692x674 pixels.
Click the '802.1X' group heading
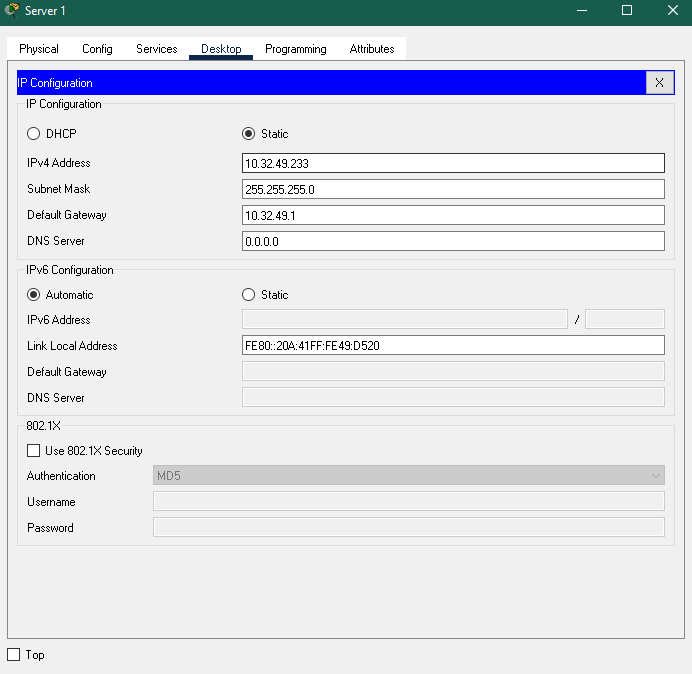(x=43, y=425)
